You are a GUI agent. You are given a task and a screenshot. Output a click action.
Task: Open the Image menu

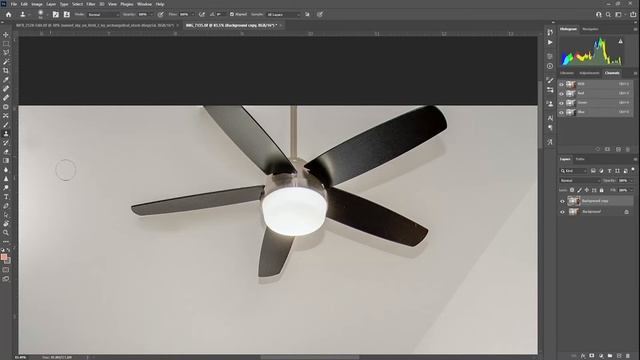(37, 4)
